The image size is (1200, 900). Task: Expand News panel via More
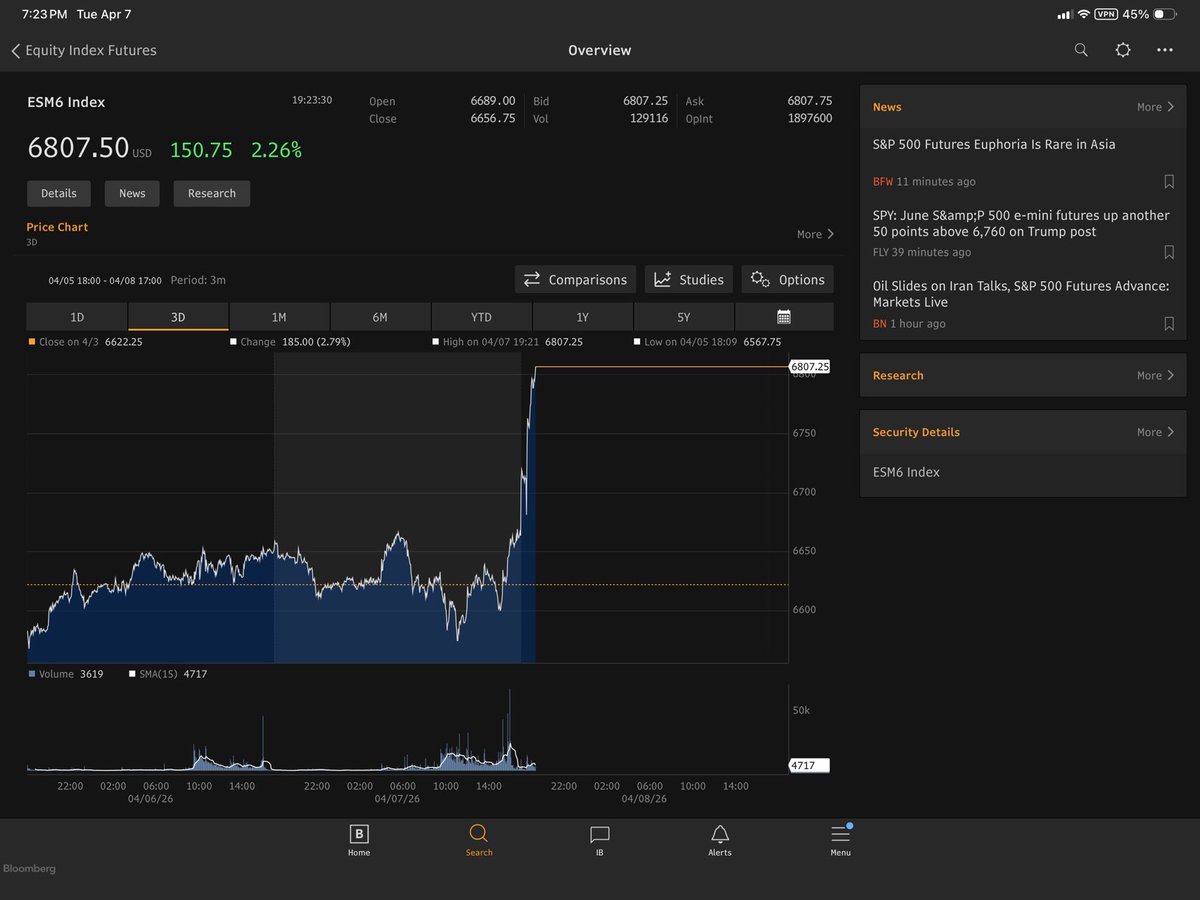click(1155, 107)
